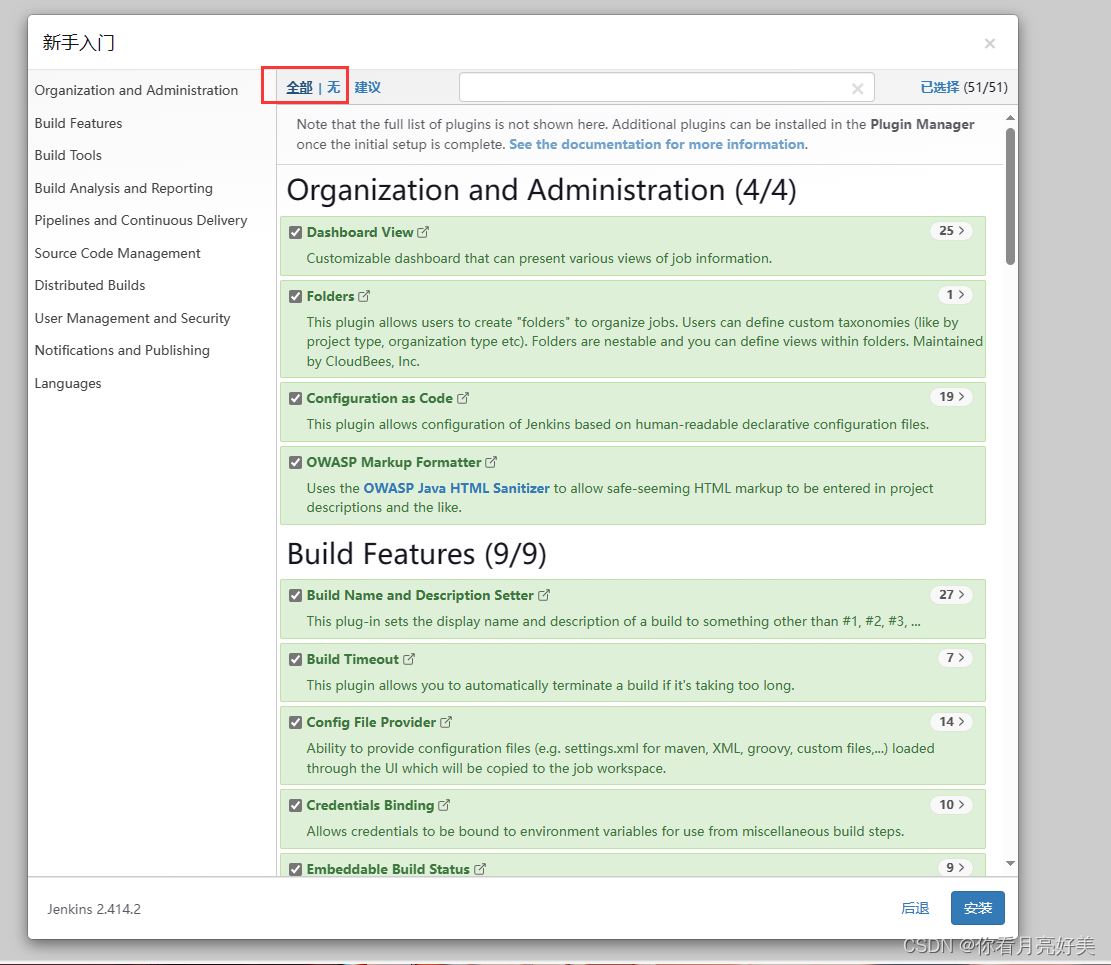
Task: Go to Languages category
Action: coord(68,383)
